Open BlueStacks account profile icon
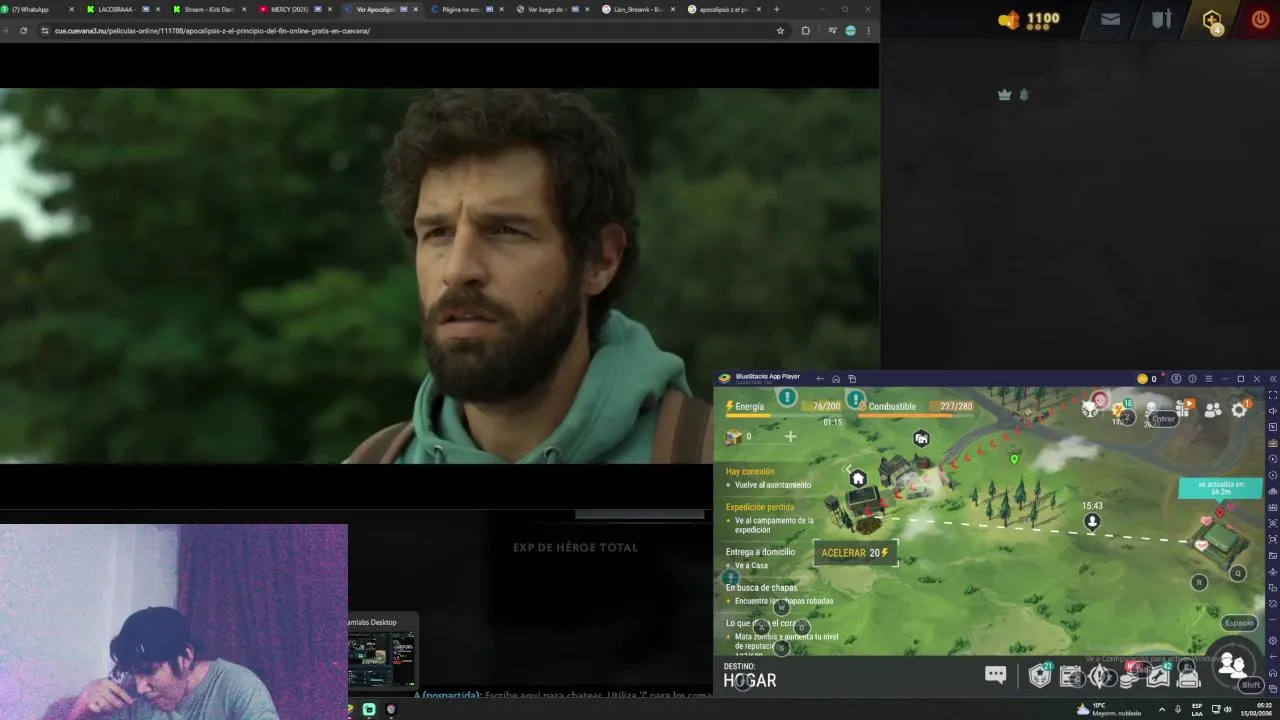 click(1176, 379)
